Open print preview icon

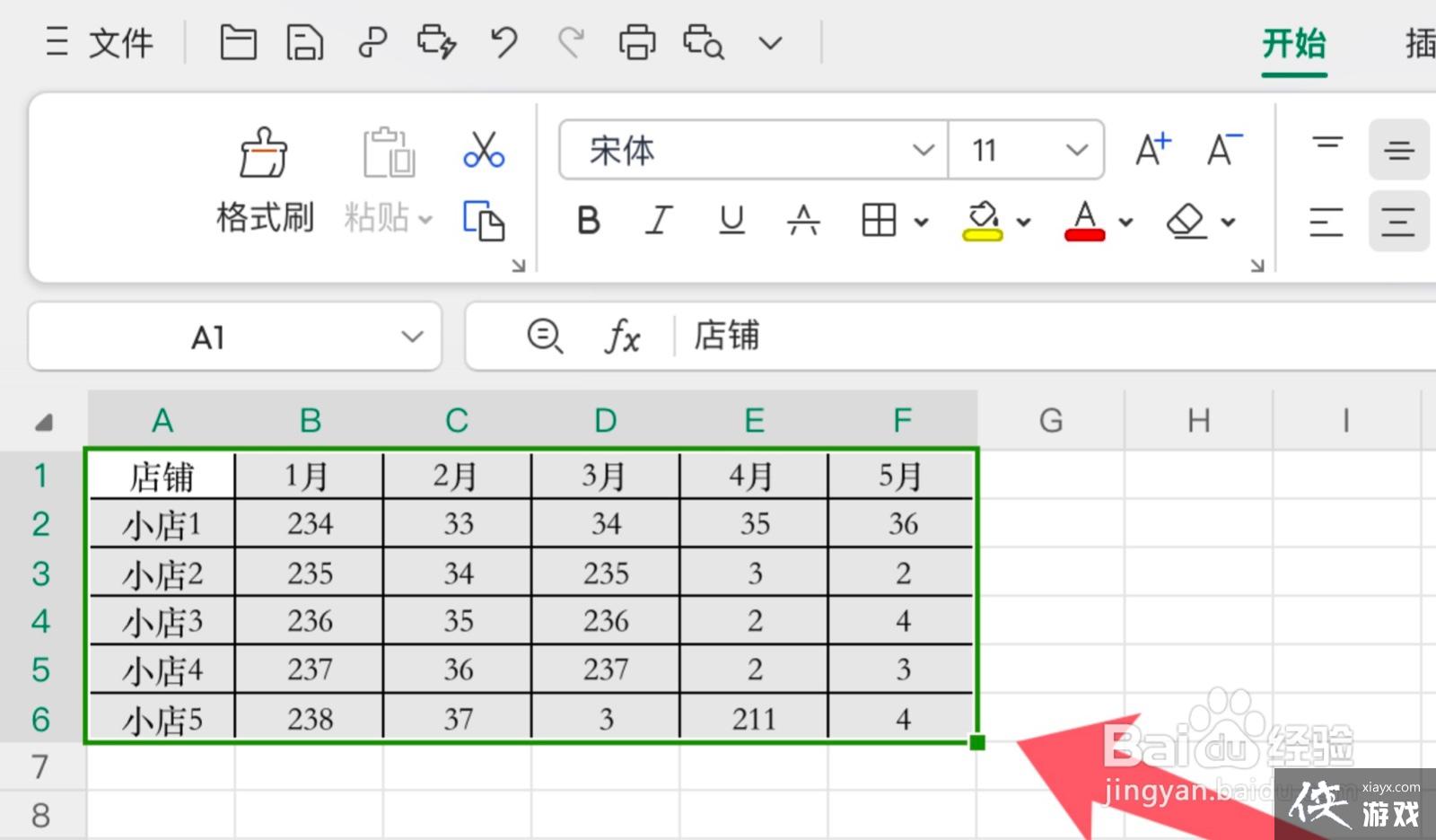tap(703, 42)
